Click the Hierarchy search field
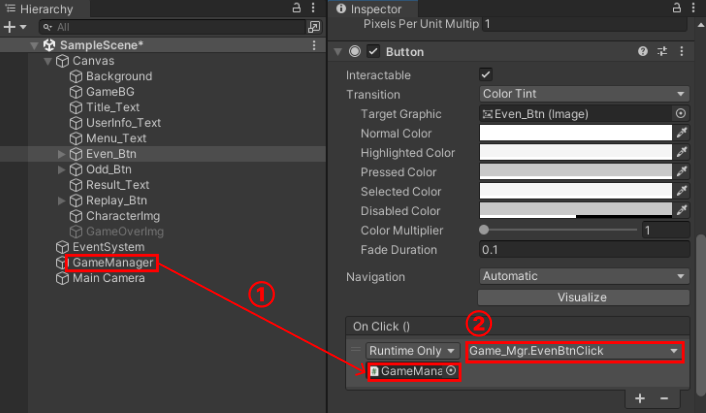Viewport: 706px width, 413px height. pyautogui.click(x=172, y=27)
